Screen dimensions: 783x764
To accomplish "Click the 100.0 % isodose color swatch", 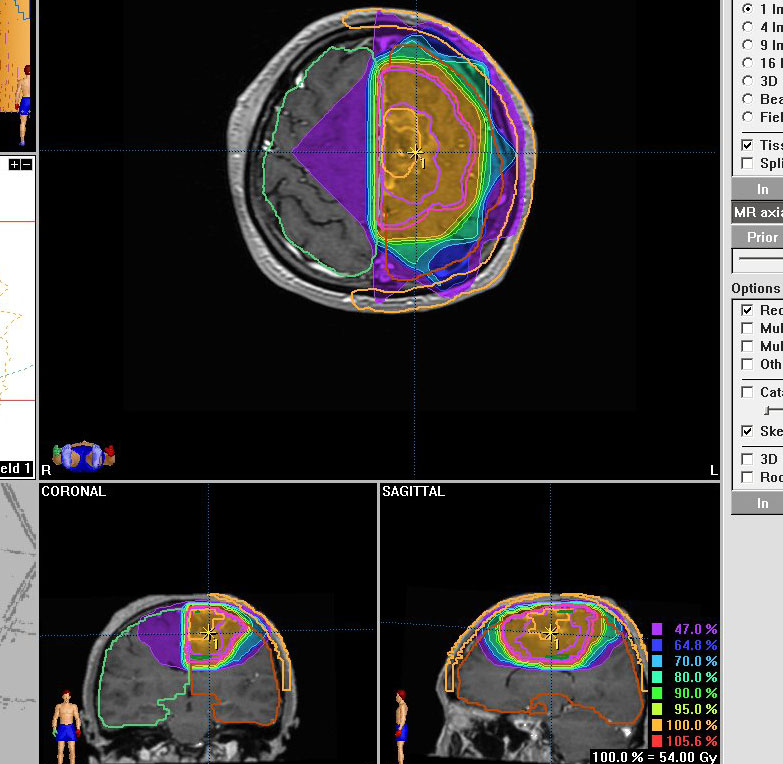I will [657, 725].
